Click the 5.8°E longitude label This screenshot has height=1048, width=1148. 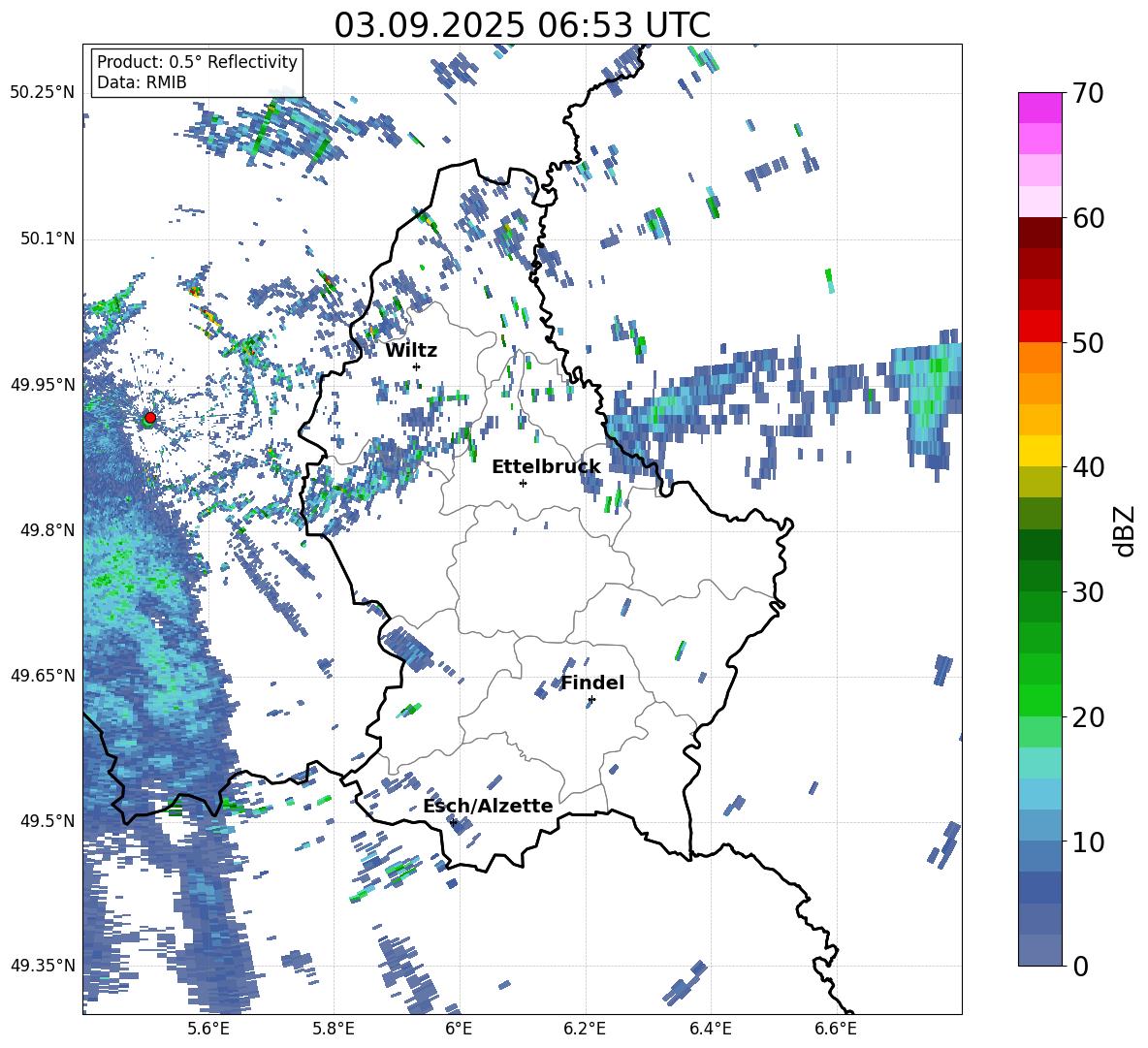click(334, 1029)
